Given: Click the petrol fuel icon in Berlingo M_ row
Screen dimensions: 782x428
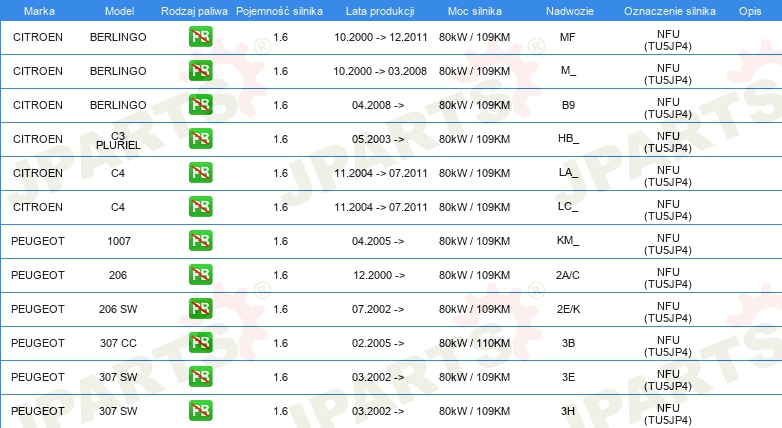Looking at the screenshot, I should pos(200,71).
